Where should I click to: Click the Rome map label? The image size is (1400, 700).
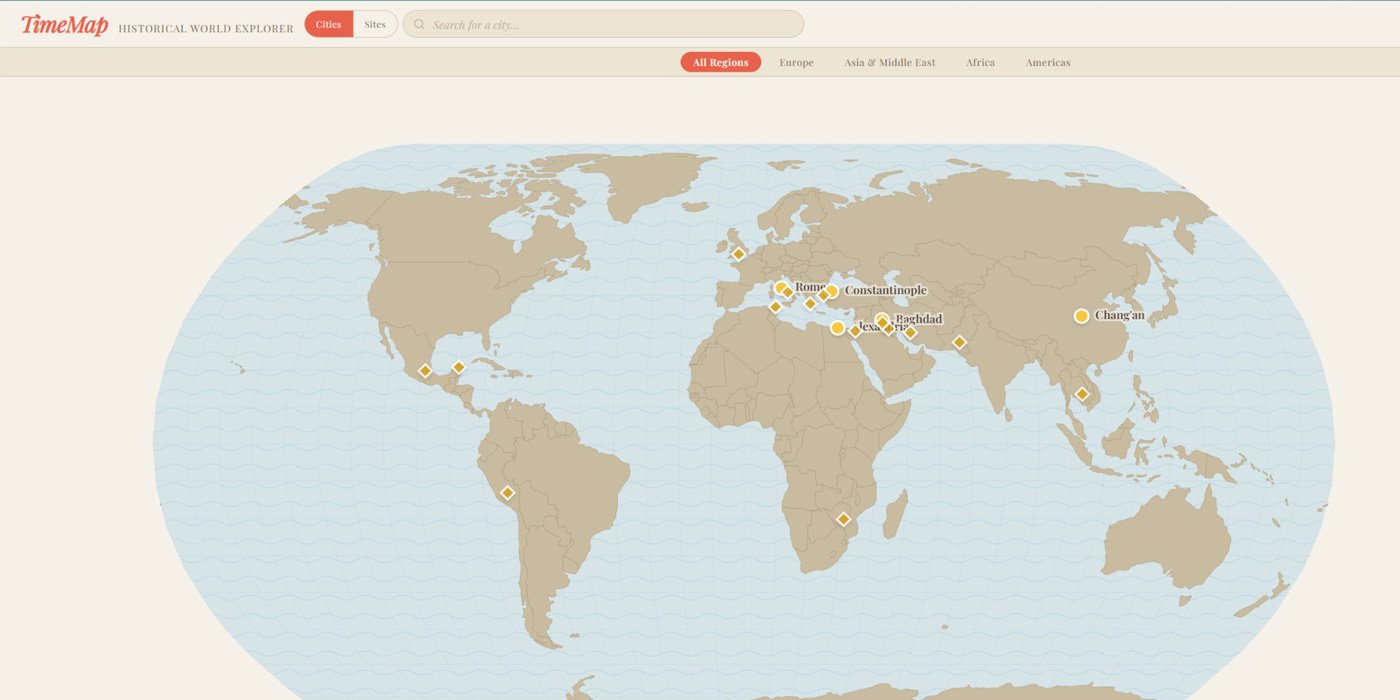click(810, 287)
